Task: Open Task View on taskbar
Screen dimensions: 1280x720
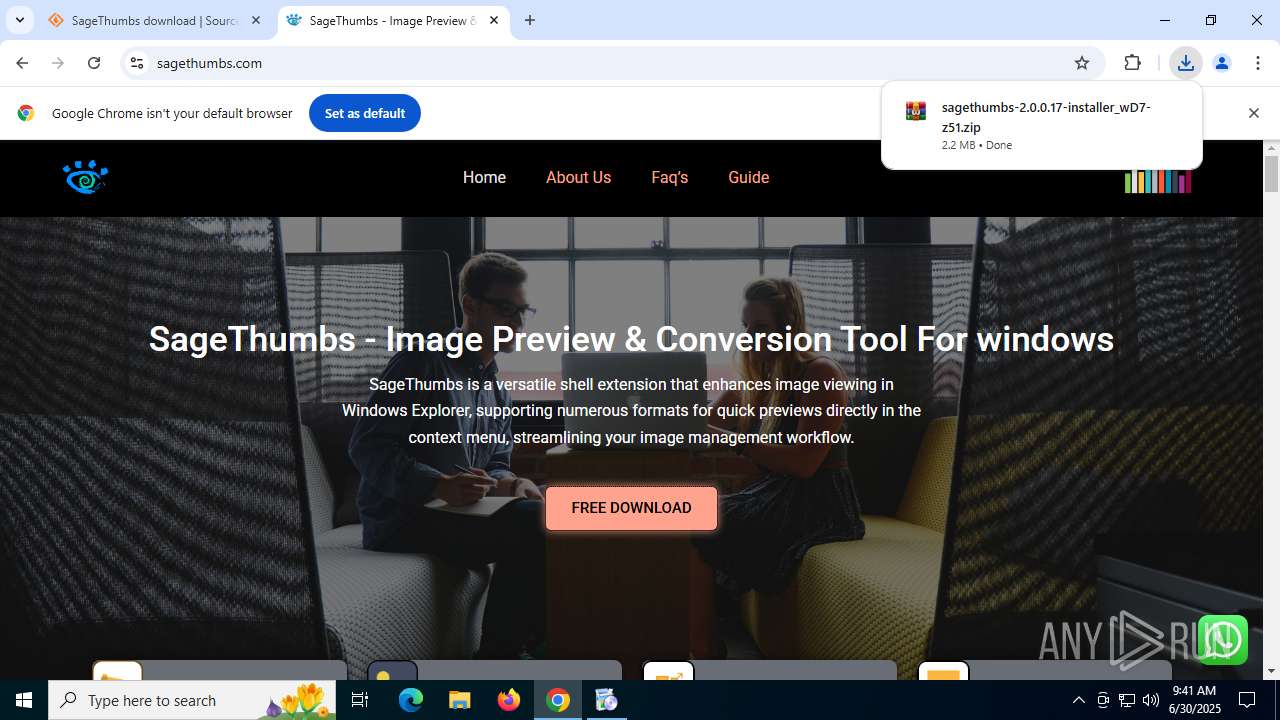Action: coord(360,700)
